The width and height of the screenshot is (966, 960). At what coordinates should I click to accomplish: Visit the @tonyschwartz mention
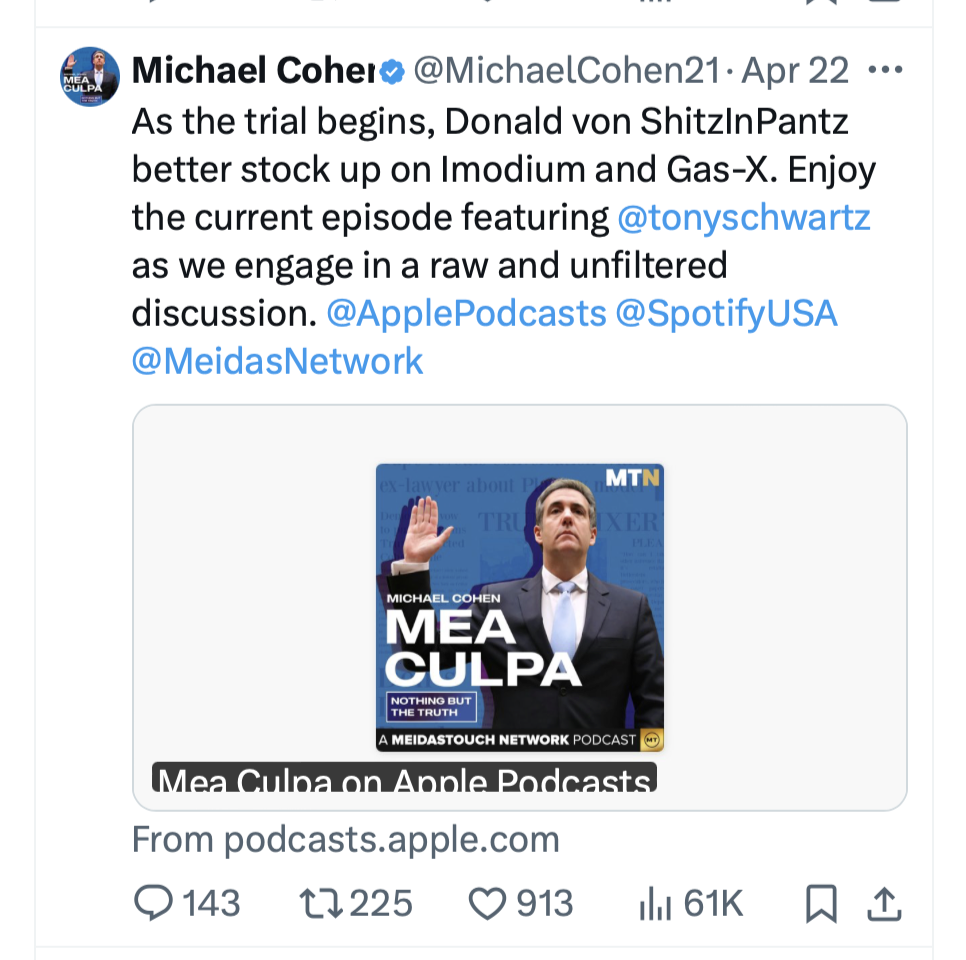(744, 217)
